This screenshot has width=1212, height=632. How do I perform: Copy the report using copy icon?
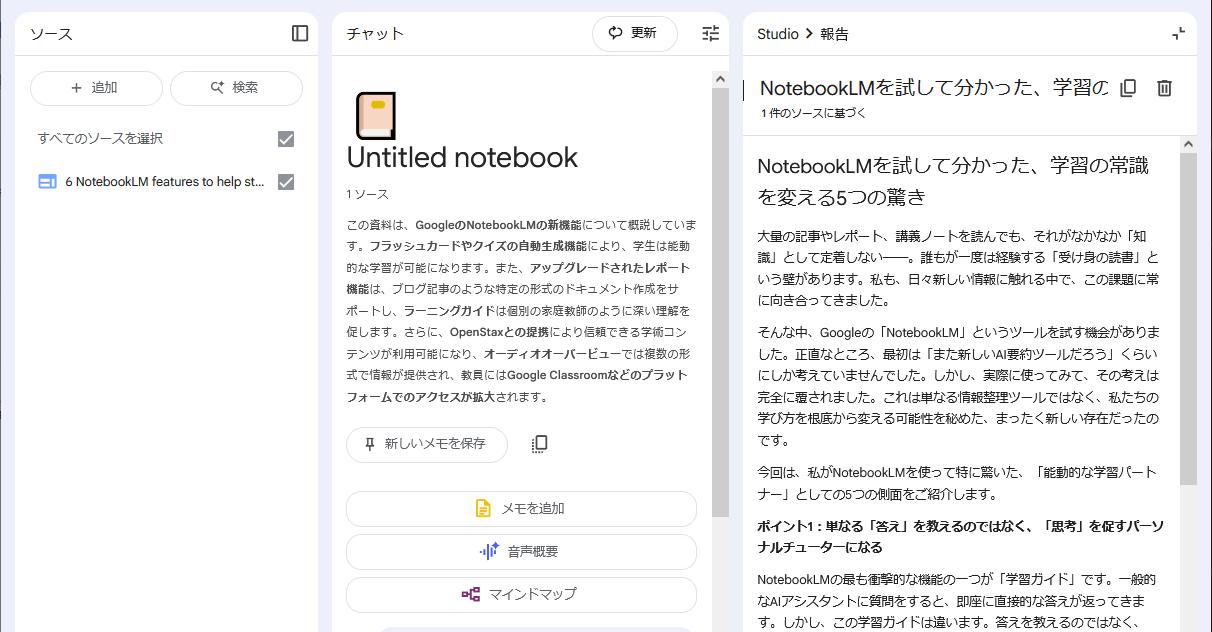click(x=1128, y=88)
